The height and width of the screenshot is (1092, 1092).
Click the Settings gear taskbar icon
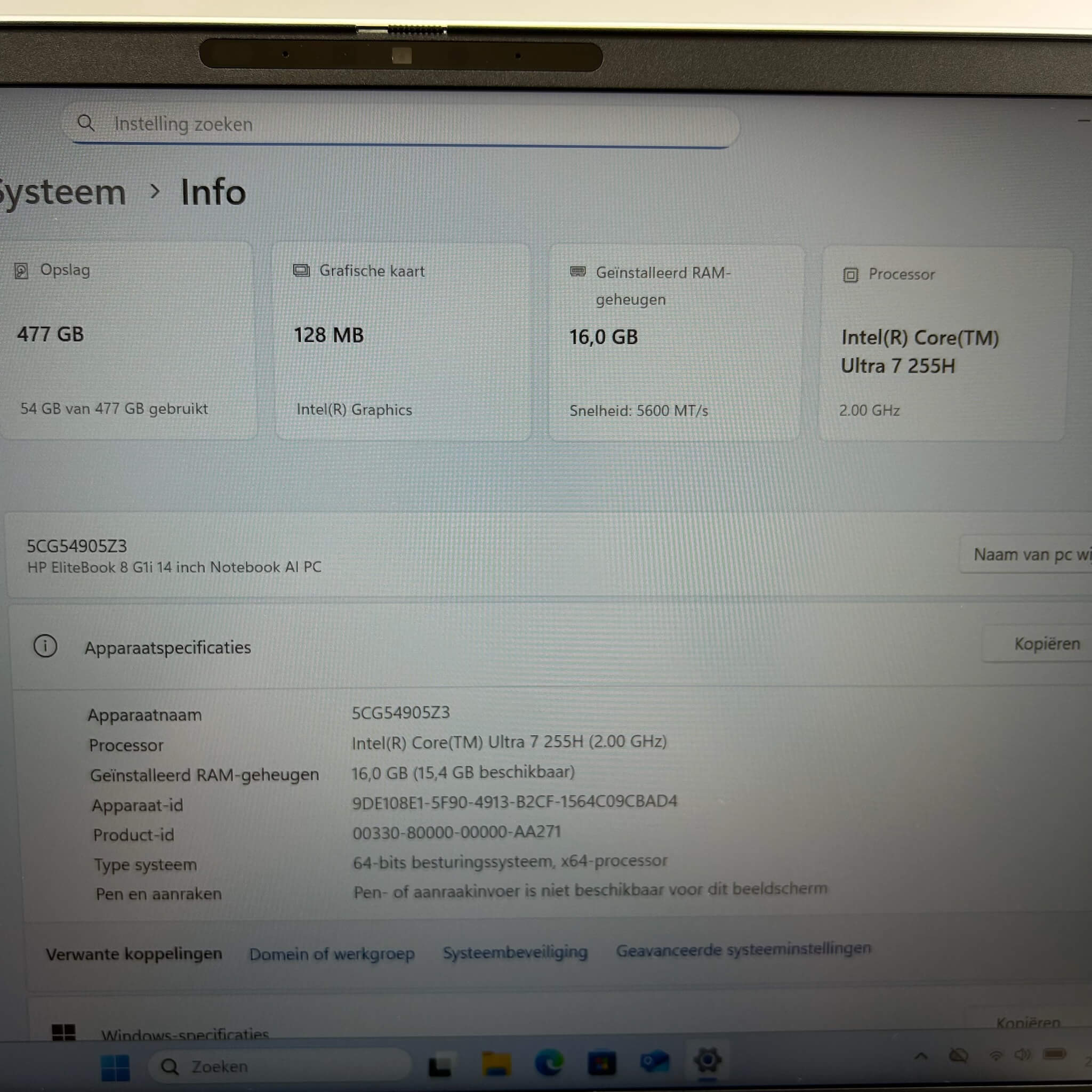(x=707, y=1061)
